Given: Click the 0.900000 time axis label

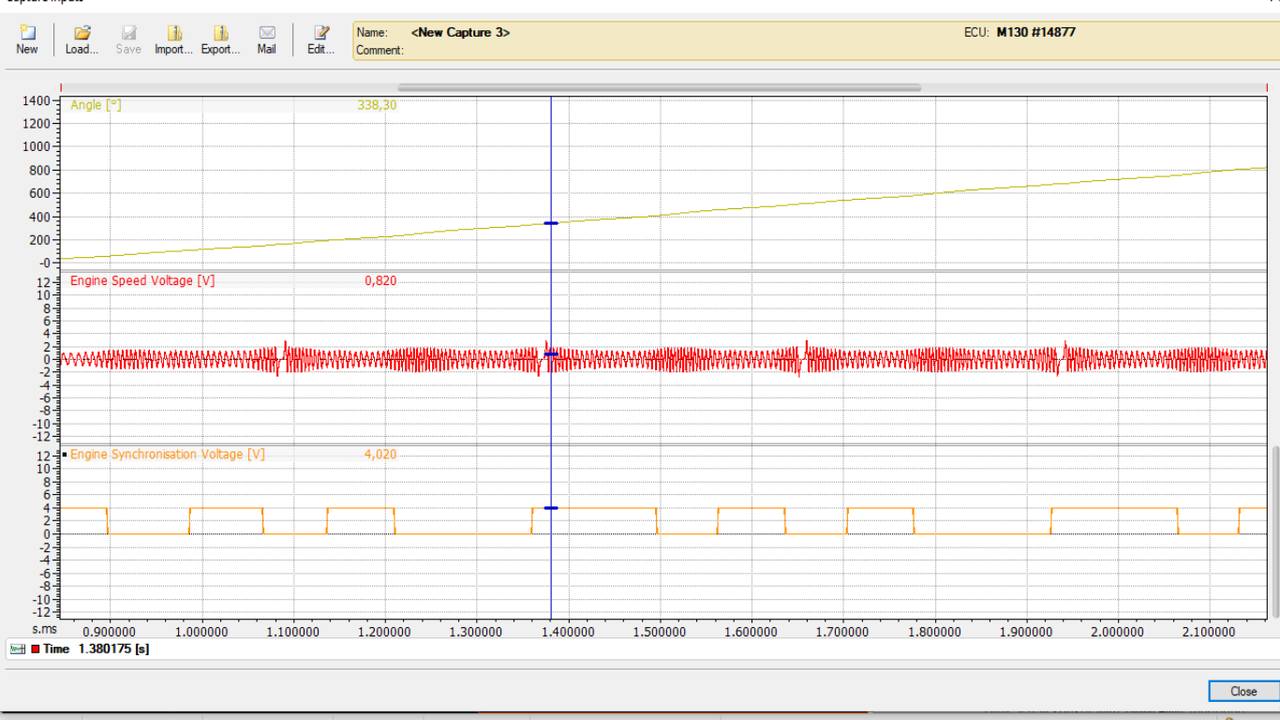Looking at the screenshot, I should [x=110, y=632].
